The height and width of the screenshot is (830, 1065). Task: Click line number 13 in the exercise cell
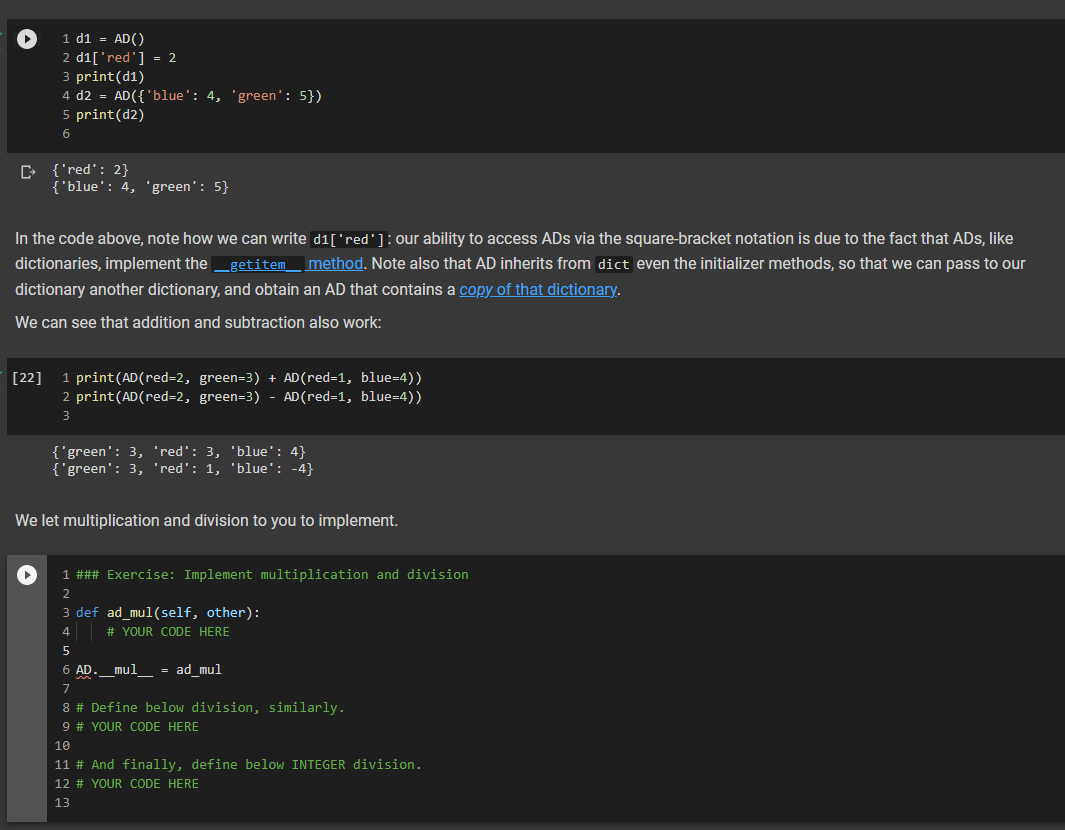[x=62, y=802]
